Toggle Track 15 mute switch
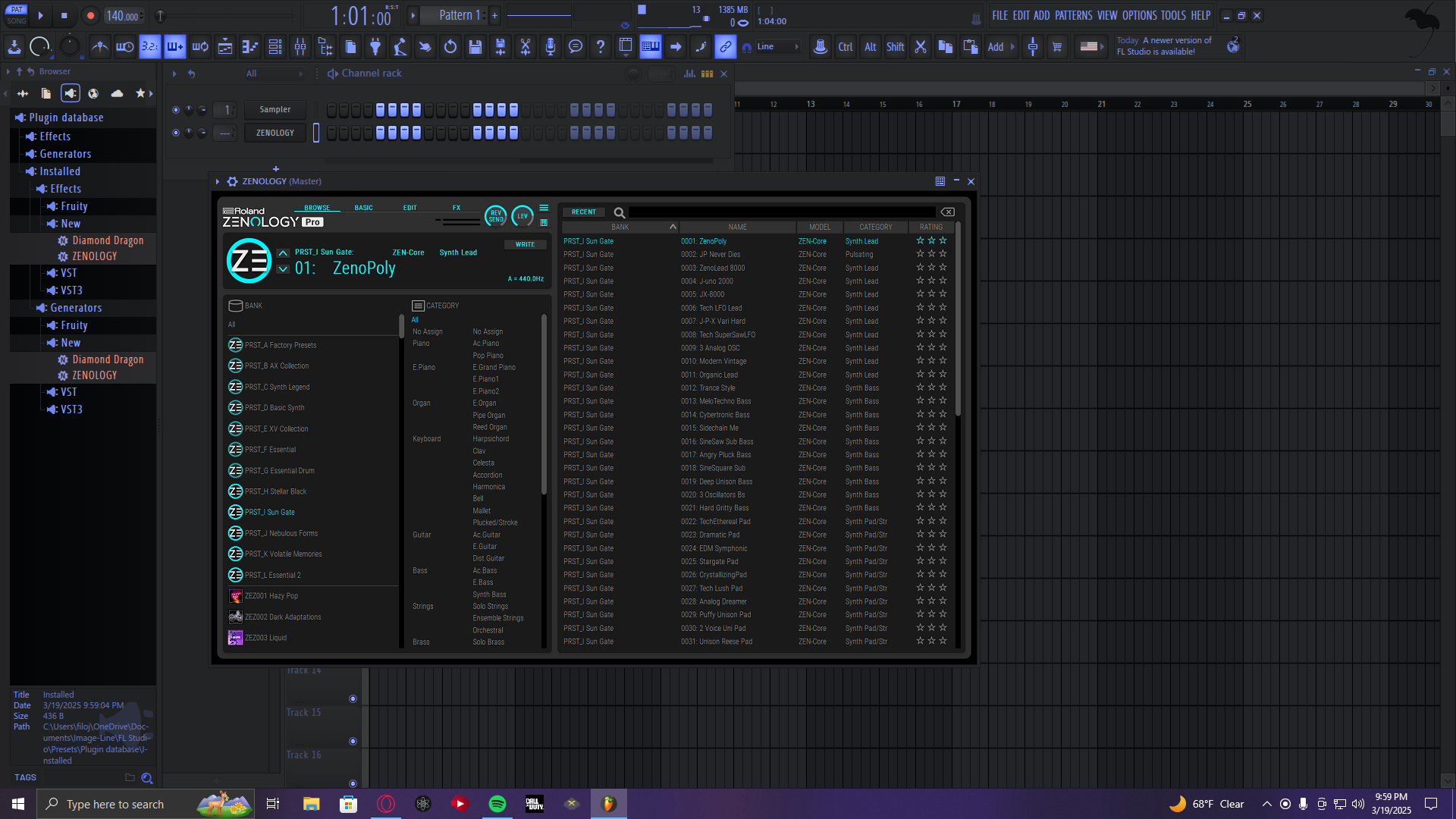The image size is (1456, 819). click(353, 741)
